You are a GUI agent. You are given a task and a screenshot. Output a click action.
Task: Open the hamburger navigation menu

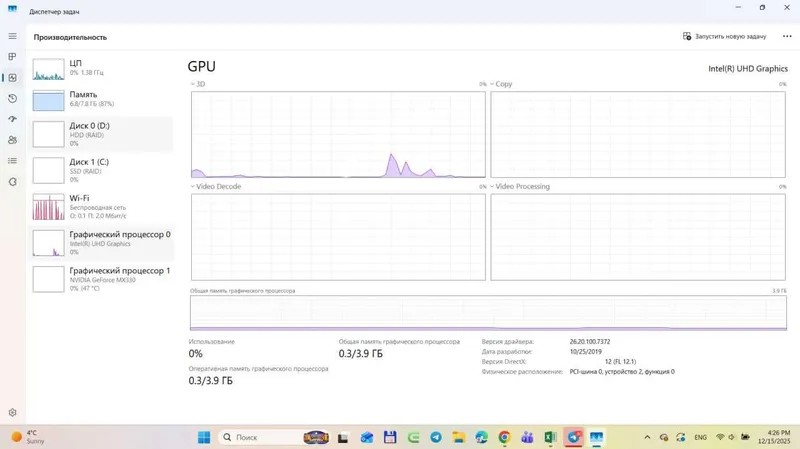12,36
